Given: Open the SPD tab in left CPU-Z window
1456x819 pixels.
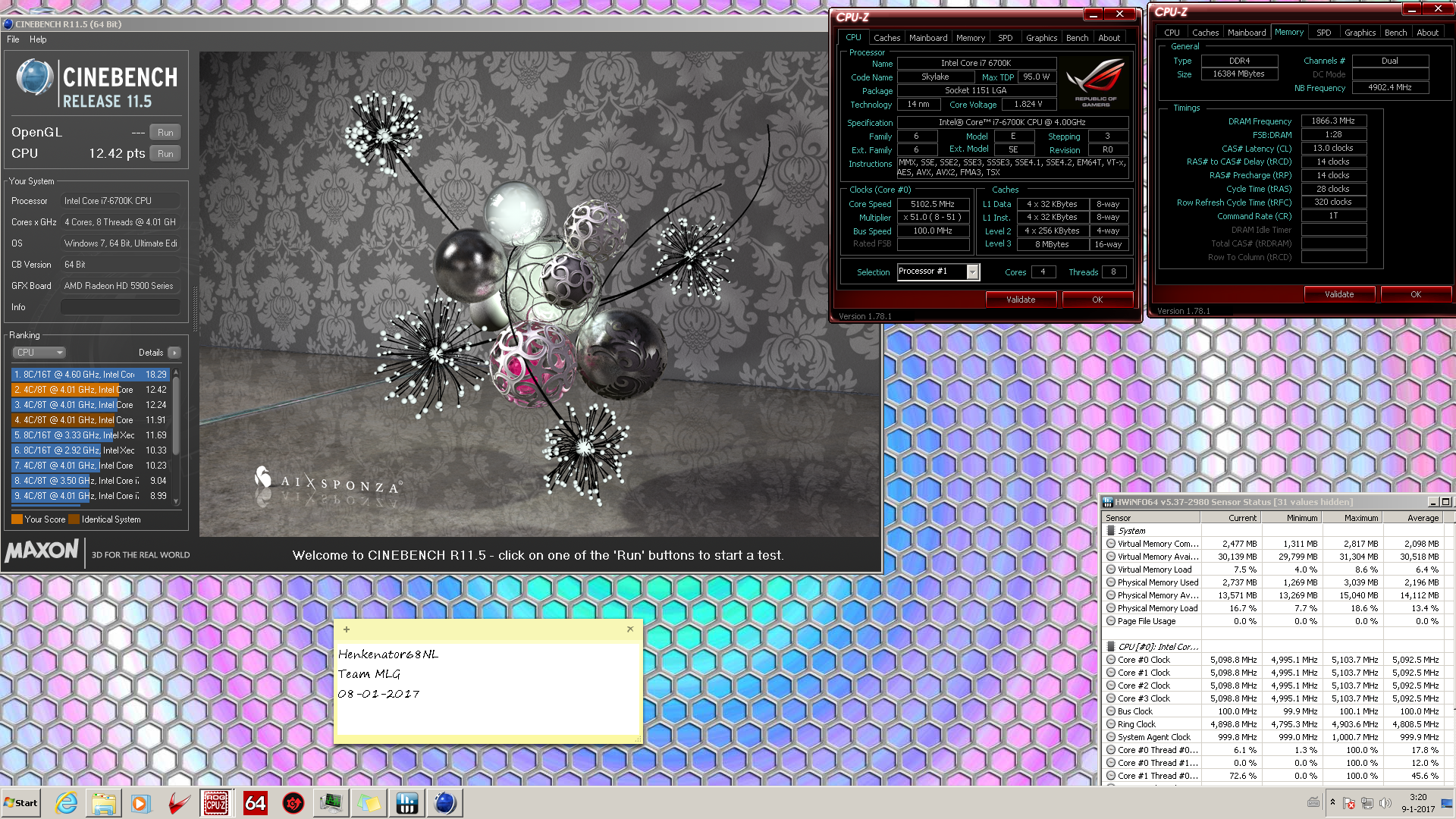Looking at the screenshot, I should (1005, 38).
